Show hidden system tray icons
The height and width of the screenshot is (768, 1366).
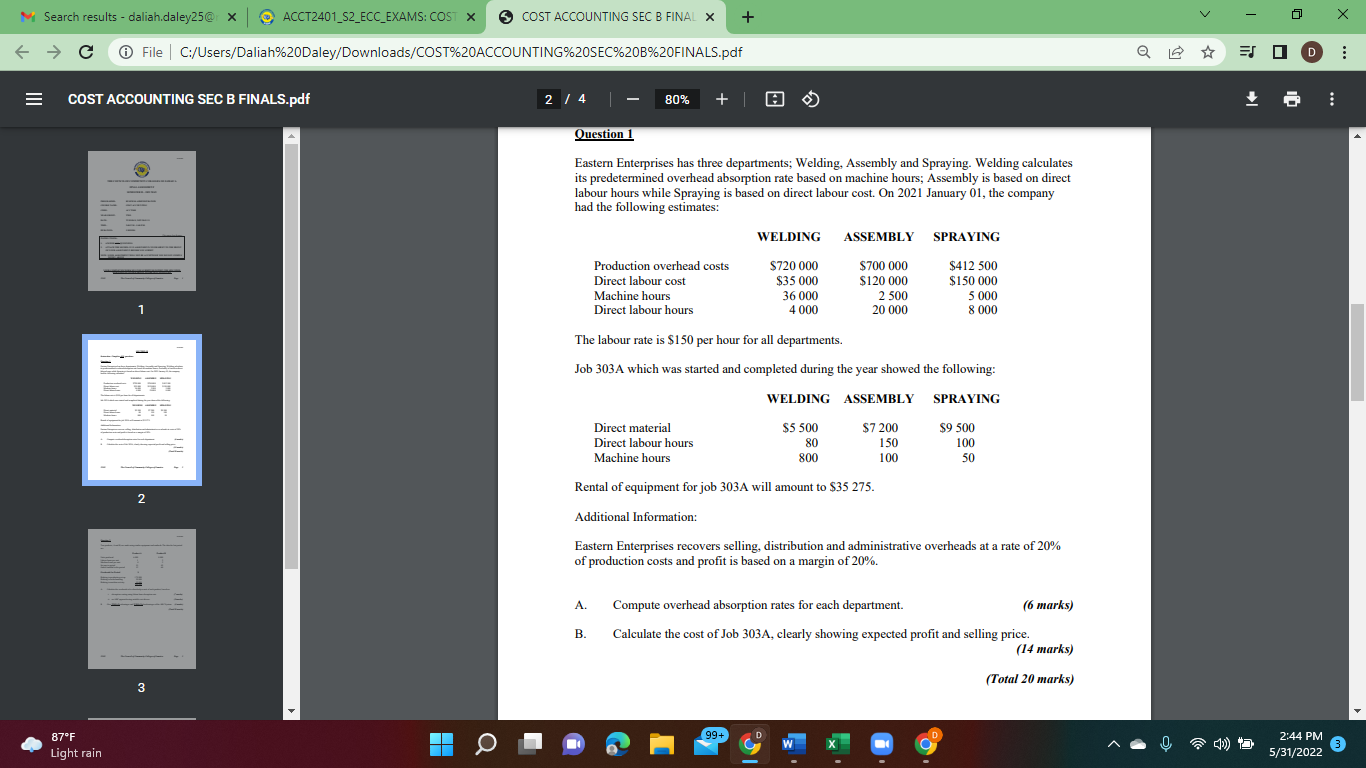[1115, 745]
